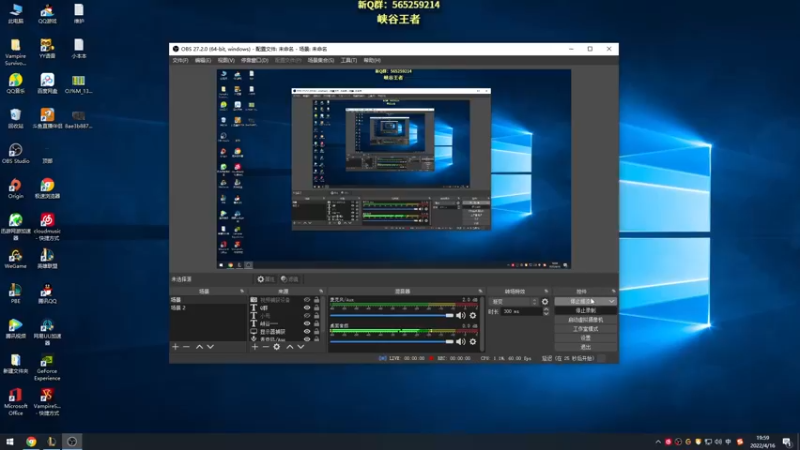Open the 滤镜 filters button above the docks
800x450 pixels.
click(x=290, y=279)
